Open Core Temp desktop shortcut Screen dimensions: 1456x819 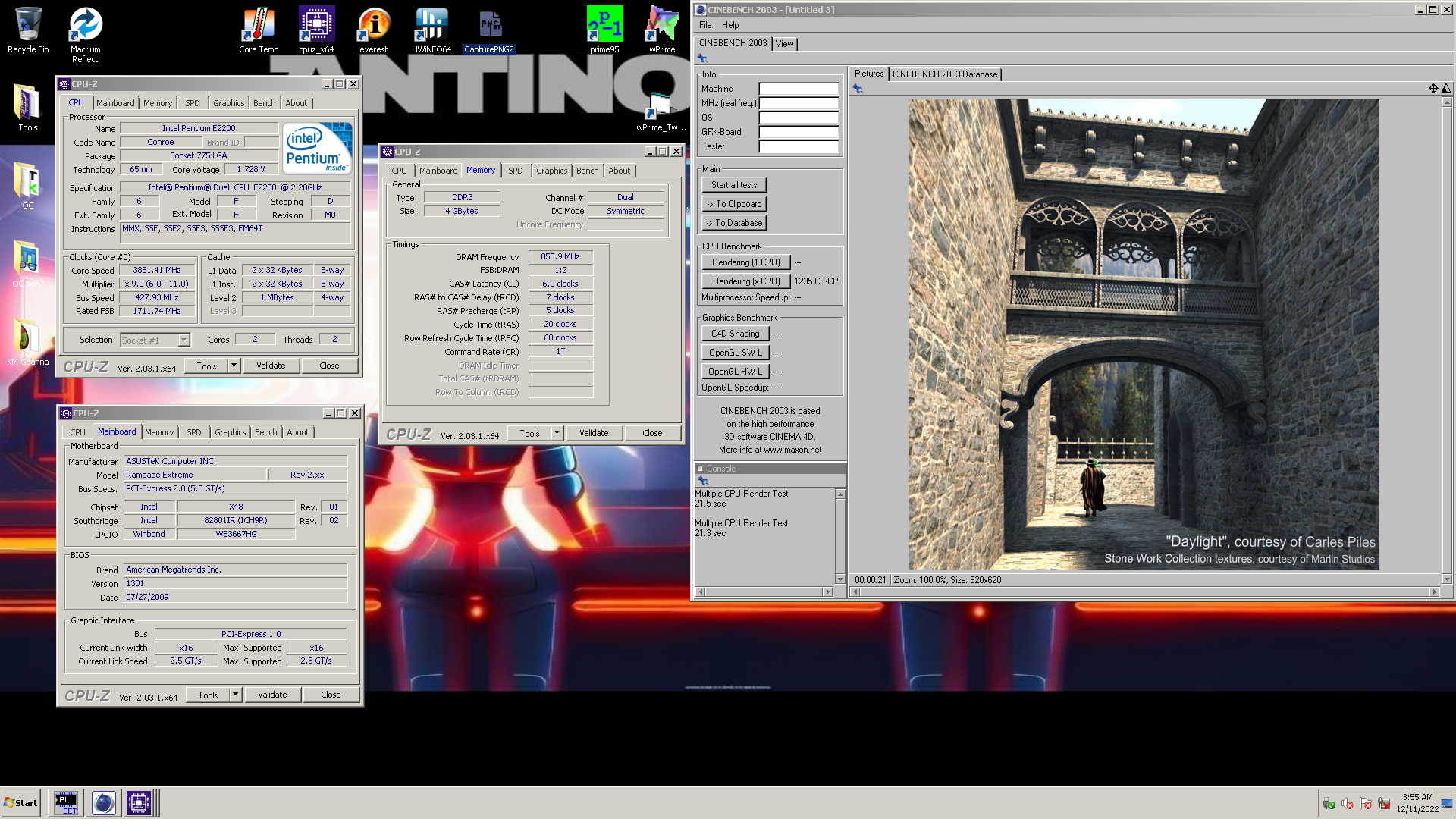click(259, 30)
